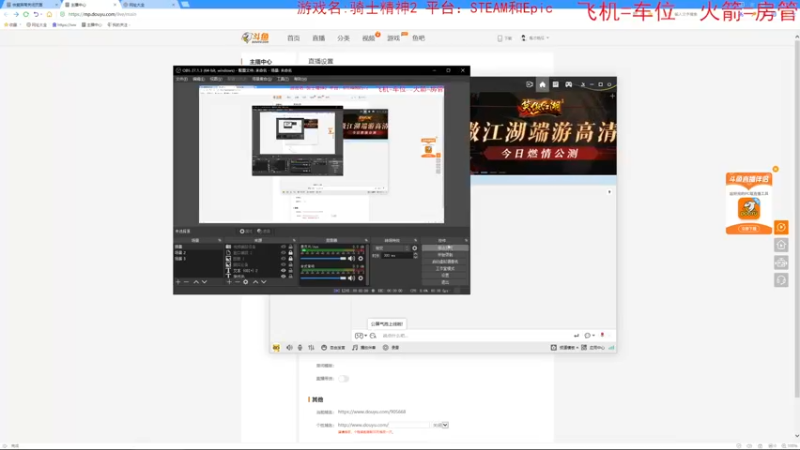Viewport: 800px width, 450px height.
Task: Toggle visibility of third source in OBS list
Action: 283,259
